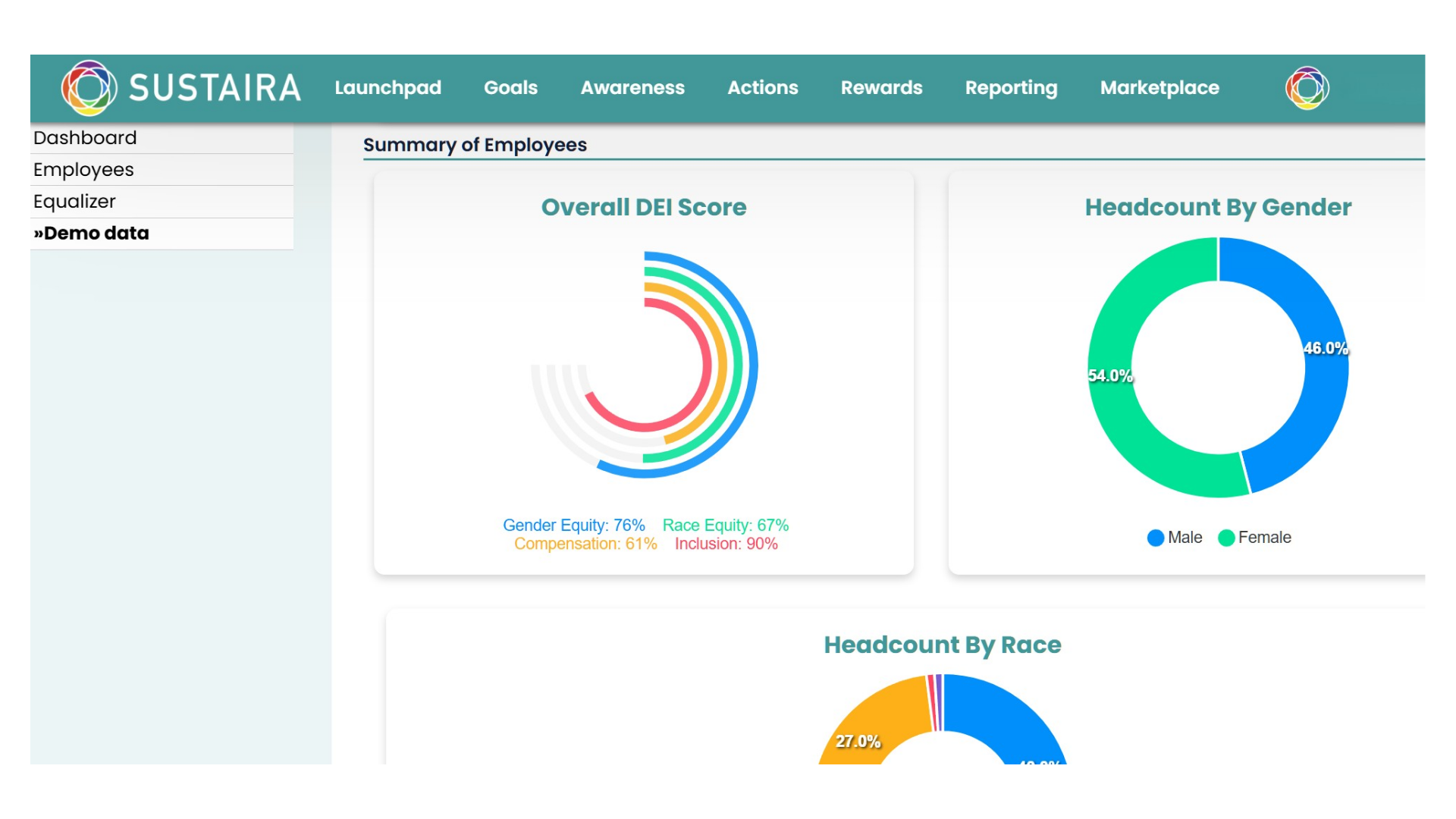The height and width of the screenshot is (819, 1456).
Task: Select Demo data sidebar entry
Action: tap(91, 234)
